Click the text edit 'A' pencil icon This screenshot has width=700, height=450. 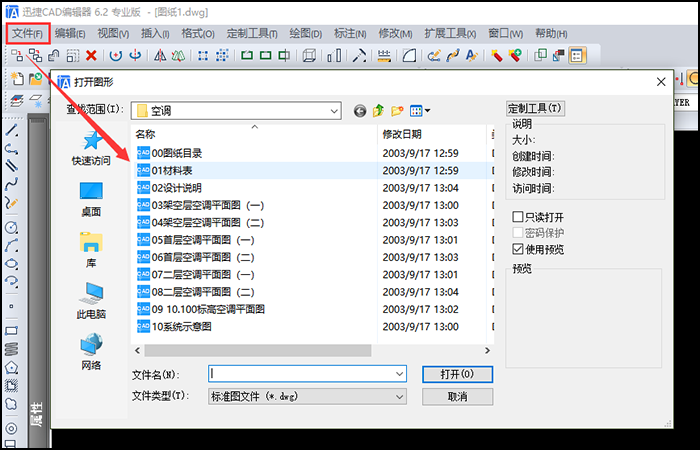[471, 55]
